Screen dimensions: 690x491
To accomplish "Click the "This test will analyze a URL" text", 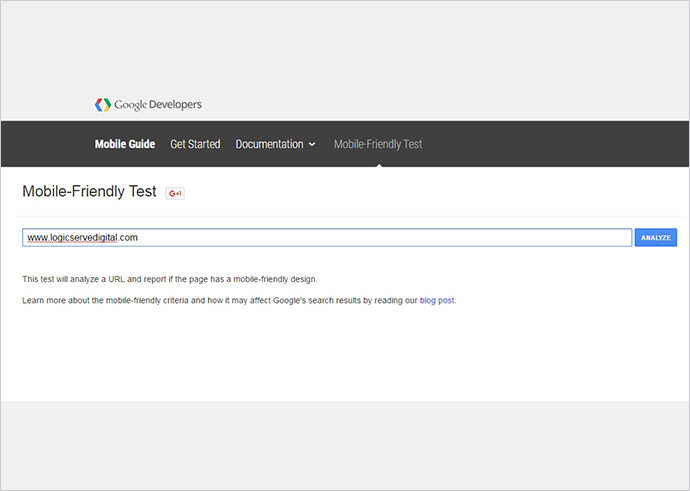I will [169, 279].
